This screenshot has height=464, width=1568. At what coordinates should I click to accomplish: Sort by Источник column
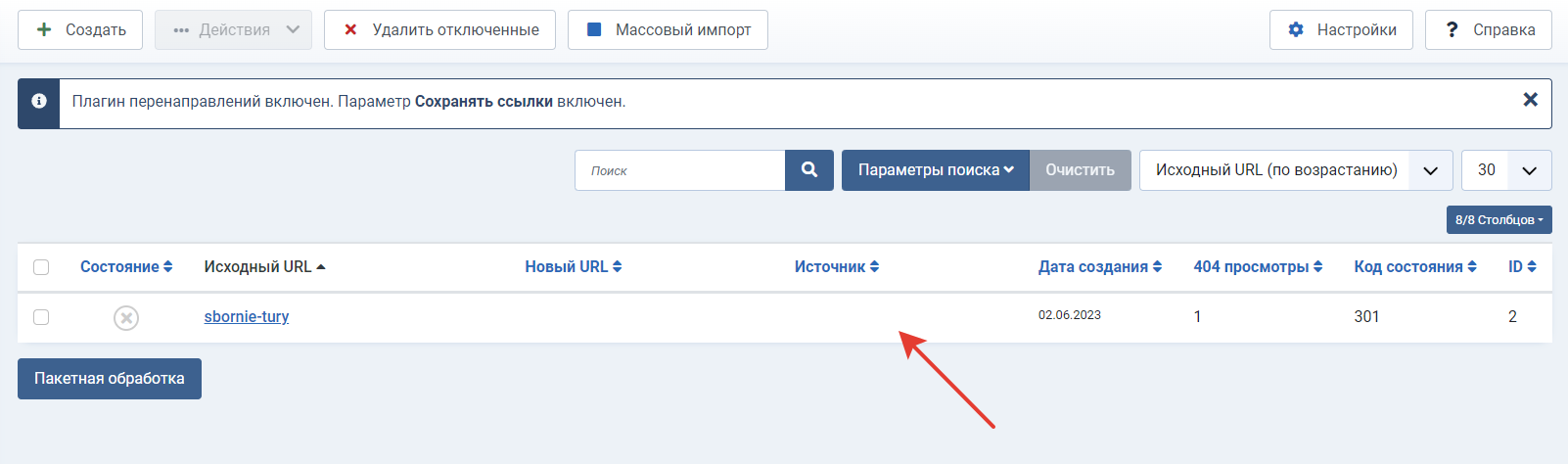click(837, 267)
